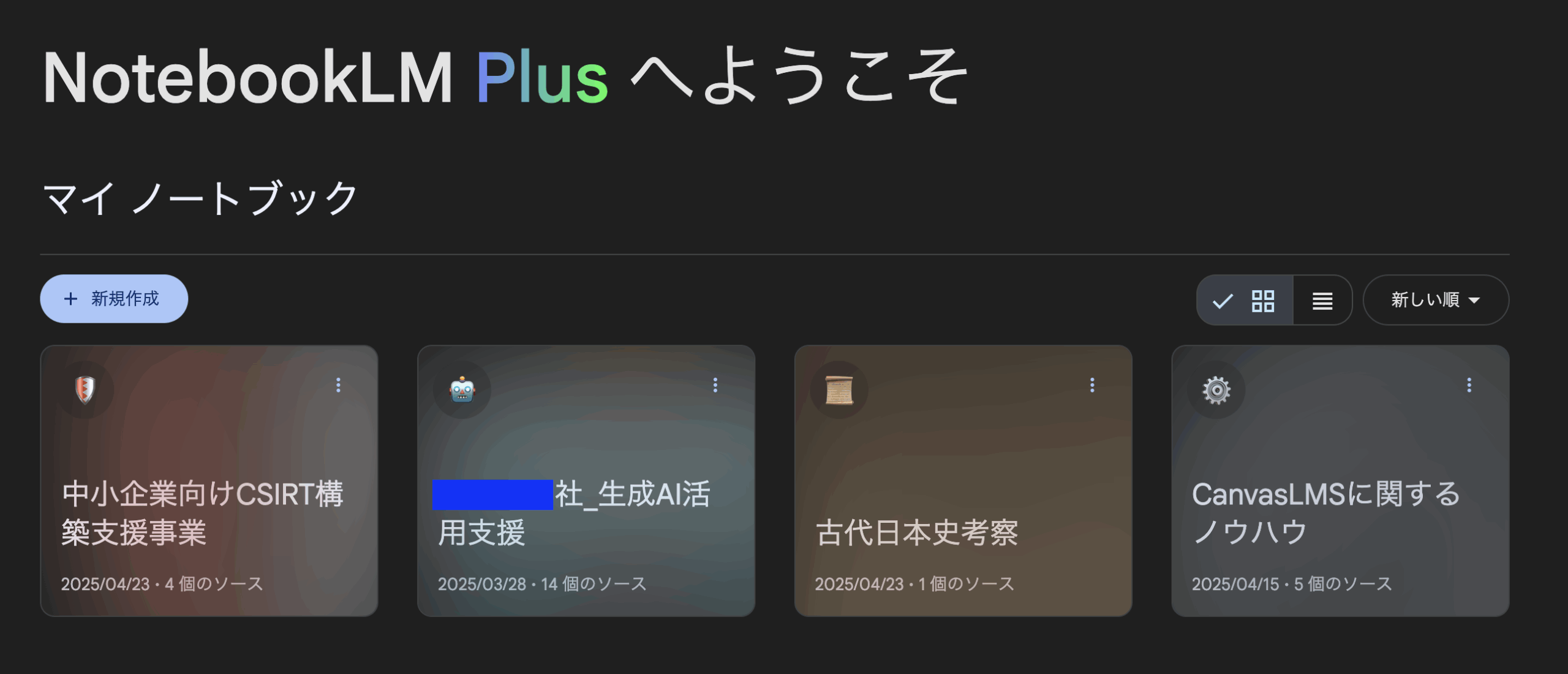This screenshot has width=1568, height=674.
Task: Switch to list view layout
Action: (1322, 300)
